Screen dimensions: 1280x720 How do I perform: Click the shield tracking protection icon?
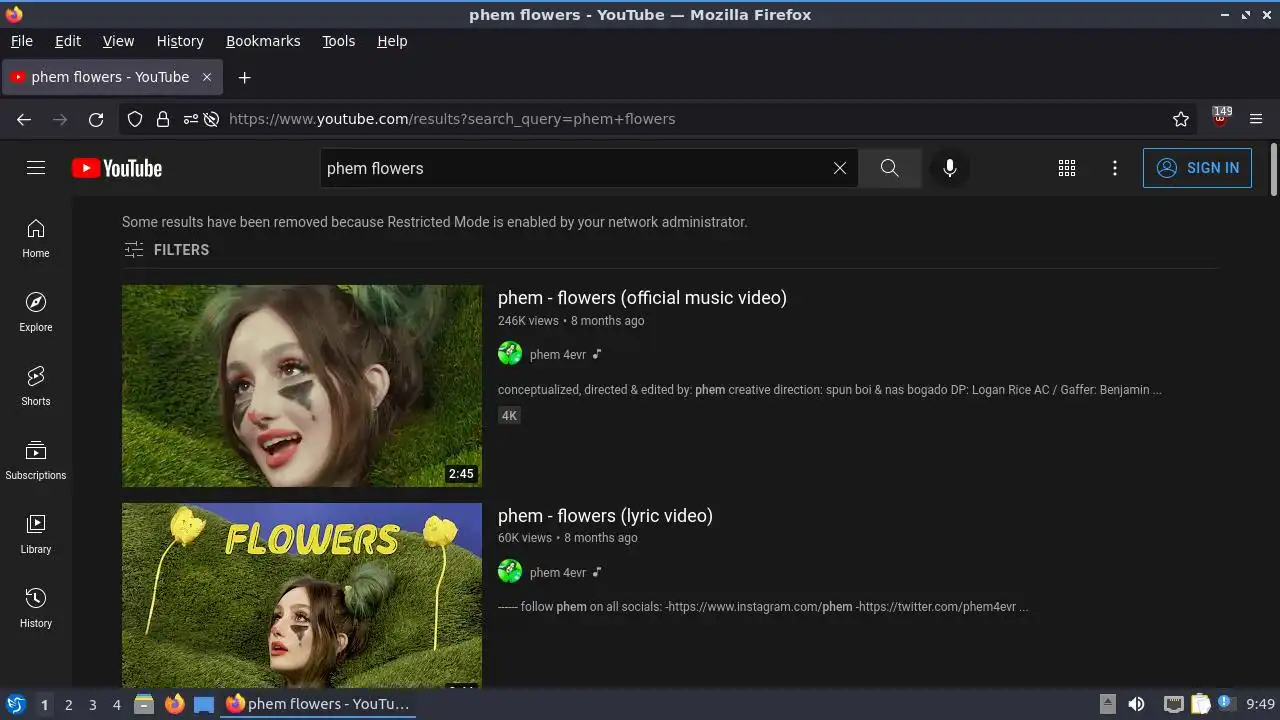[135, 119]
